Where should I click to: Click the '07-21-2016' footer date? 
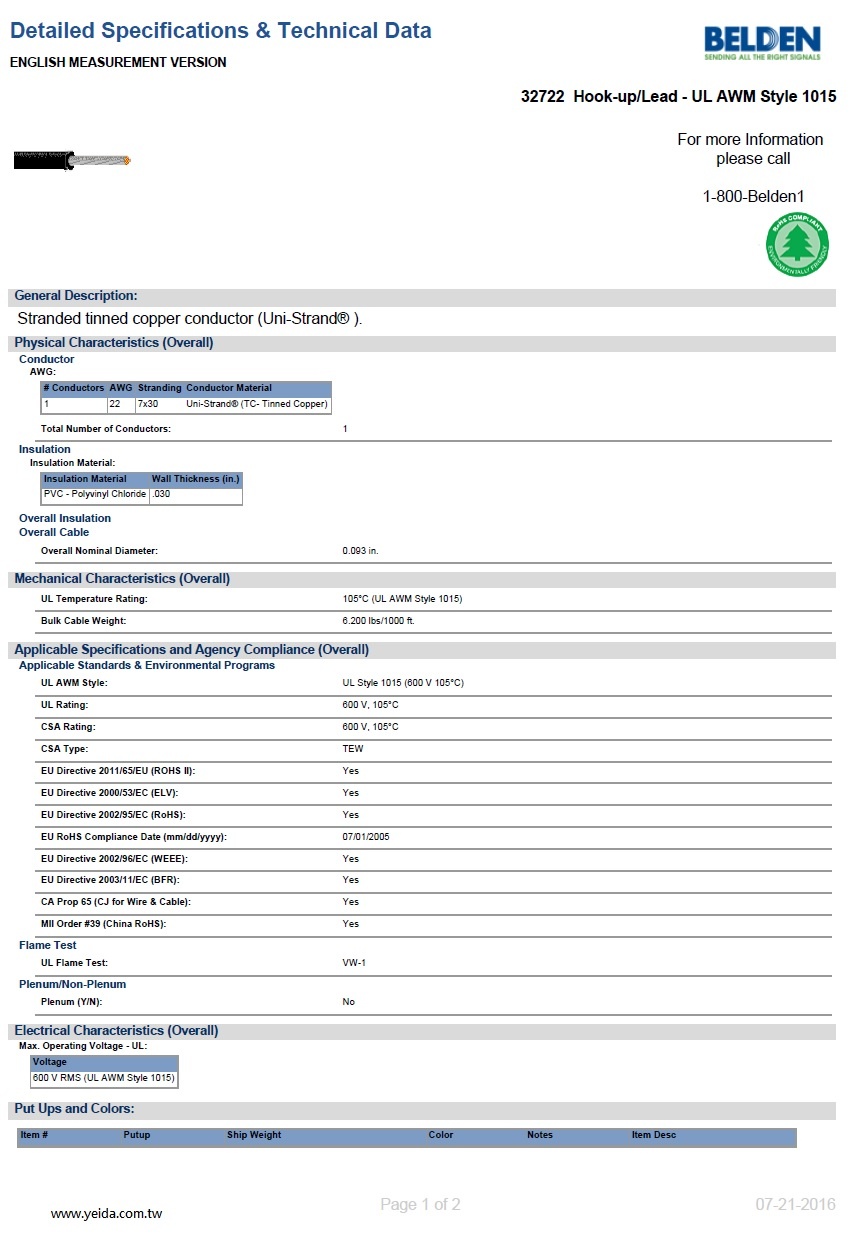click(x=795, y=1205)
